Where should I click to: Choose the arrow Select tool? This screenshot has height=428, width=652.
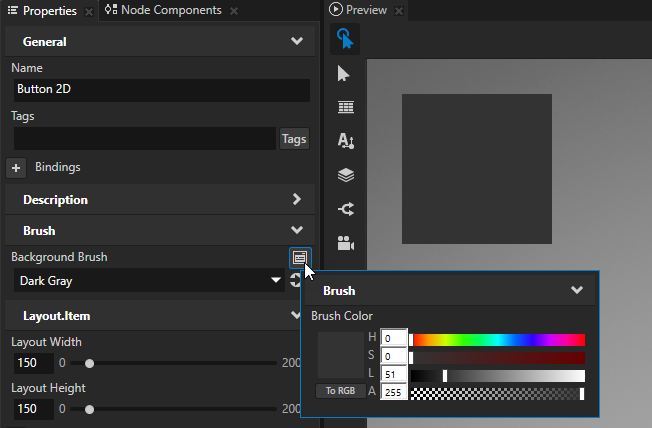[345, 73]
